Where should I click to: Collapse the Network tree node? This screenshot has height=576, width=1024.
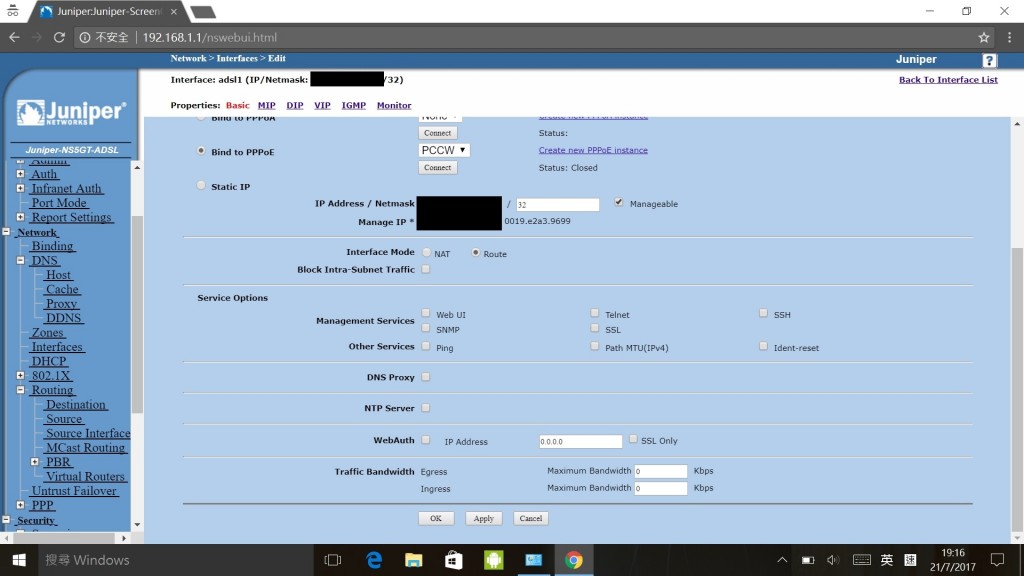pyautogui.click(x=6, y=231)
